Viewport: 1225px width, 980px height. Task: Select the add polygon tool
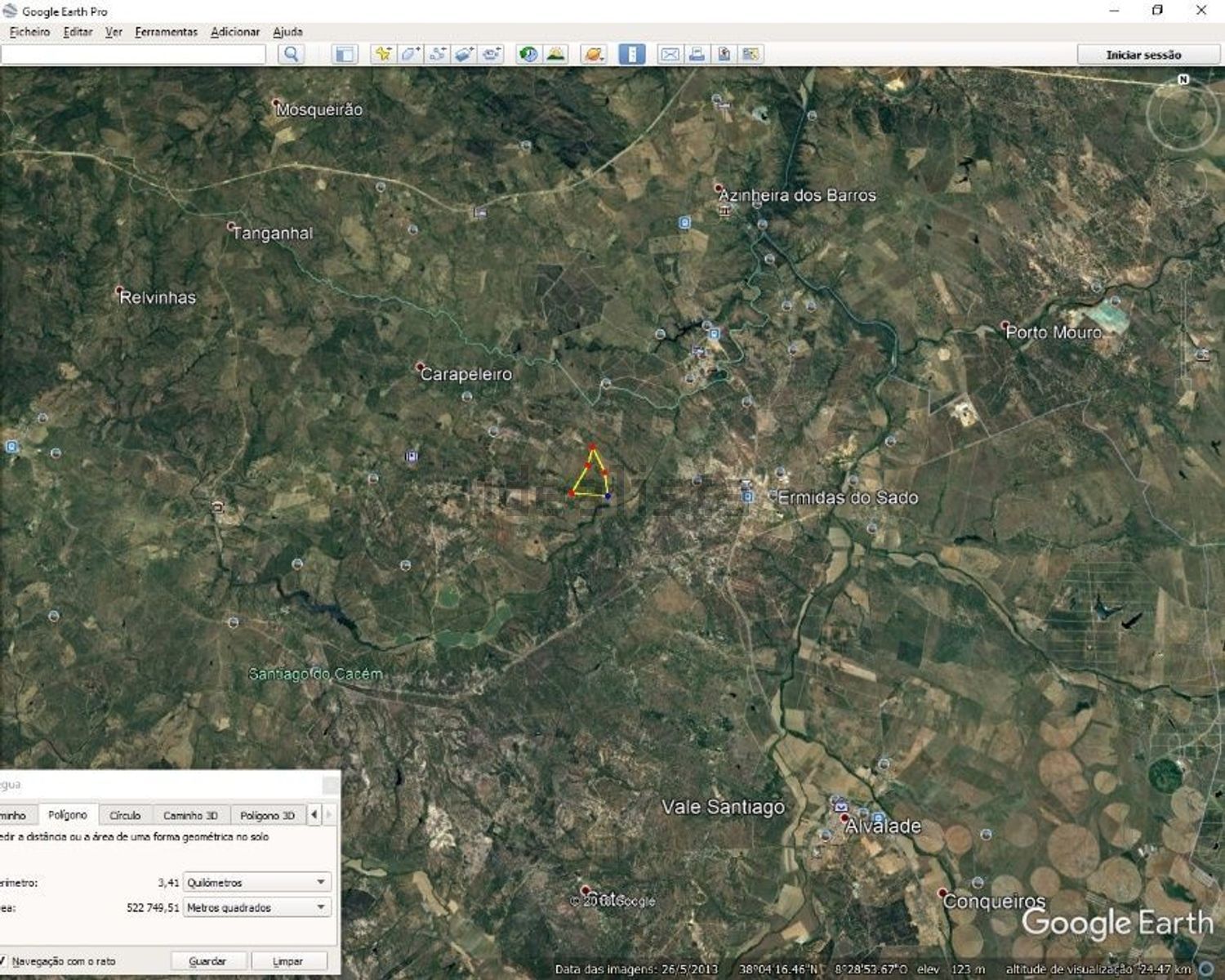click(409, 55)
